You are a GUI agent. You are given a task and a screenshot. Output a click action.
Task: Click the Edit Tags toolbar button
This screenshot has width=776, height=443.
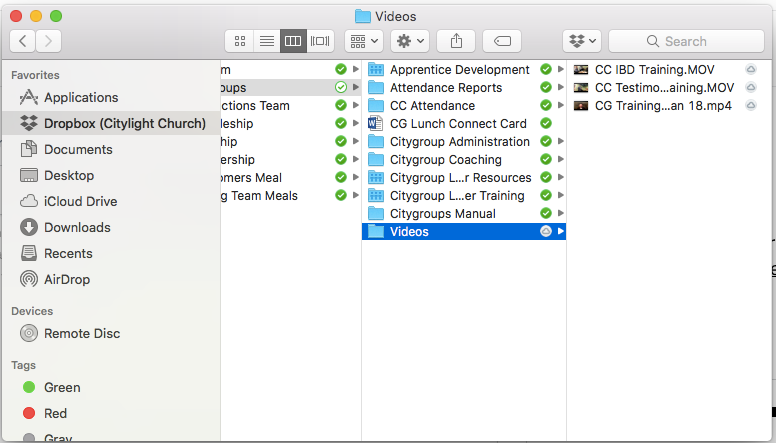[x=501, y=41]
